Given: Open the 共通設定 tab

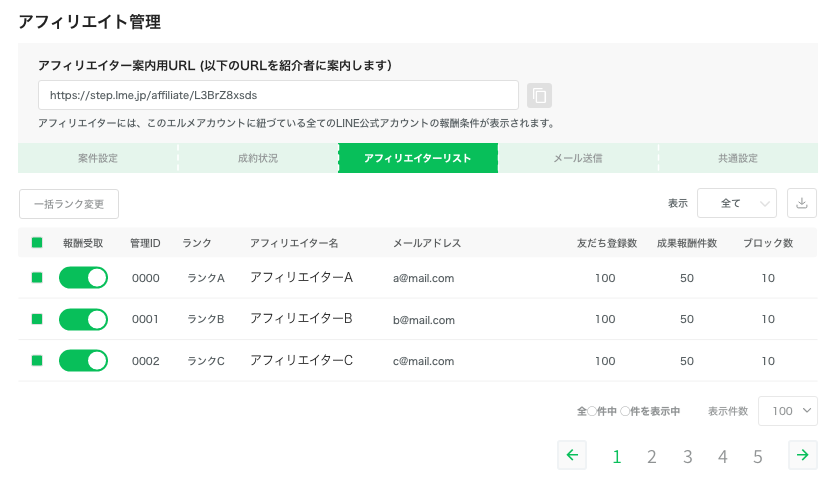Looking at the screenshot, I should click(x=738, y=158).
